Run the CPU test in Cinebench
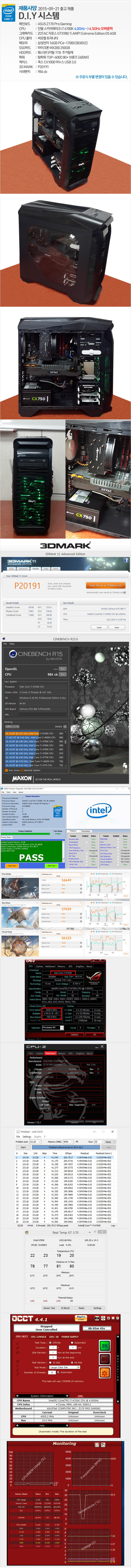 63,674
